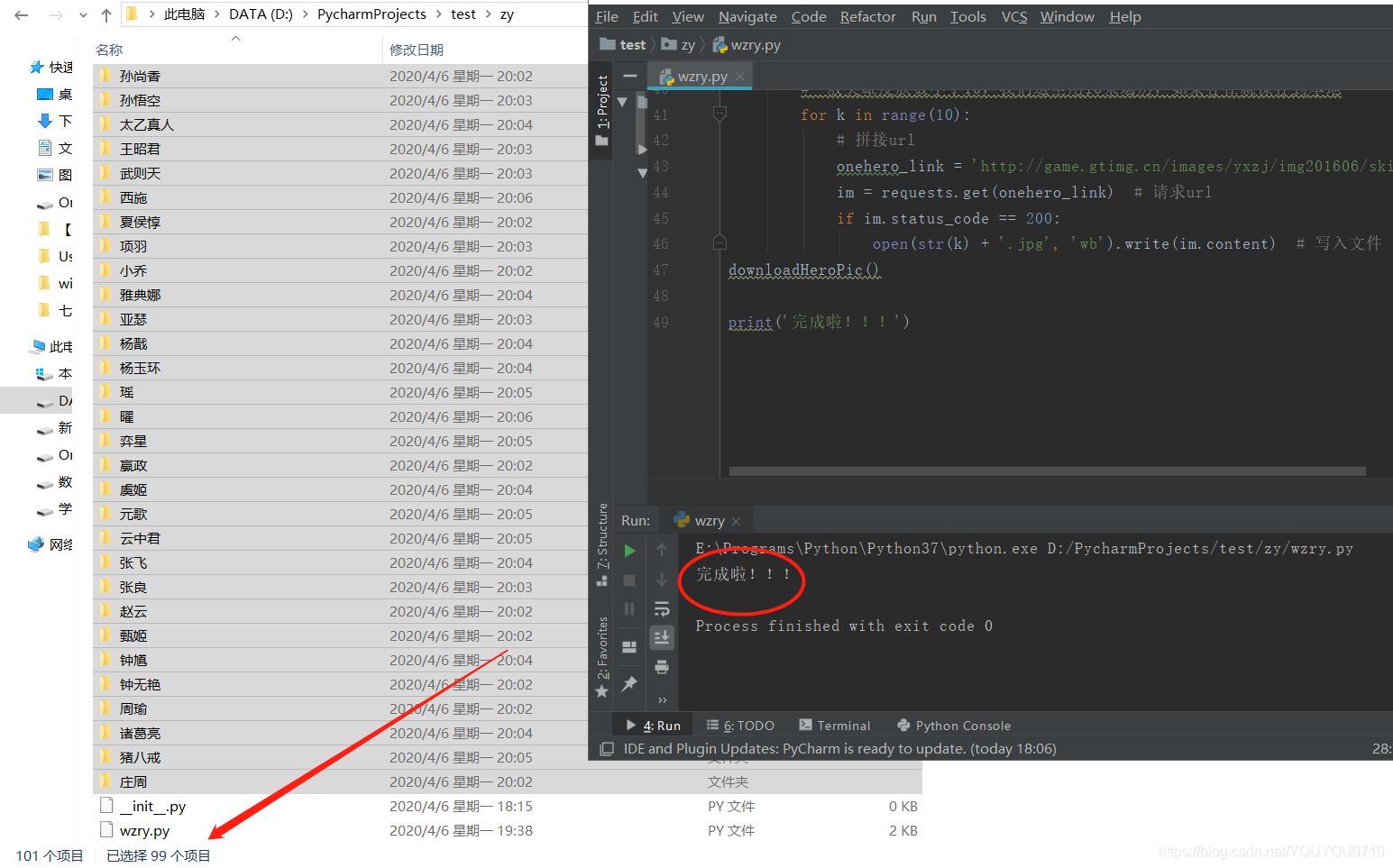
Task: Click the IDE and Plugin Updates status message
Action: (839, 749)
